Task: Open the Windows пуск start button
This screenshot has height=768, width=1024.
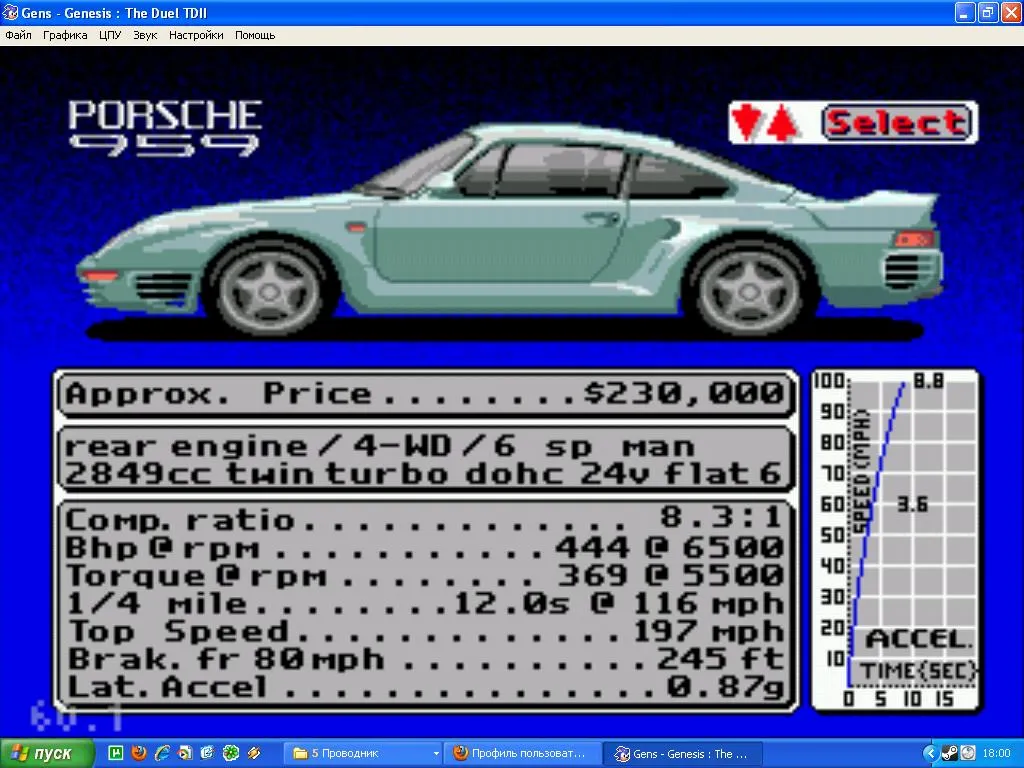Action: 47,754
